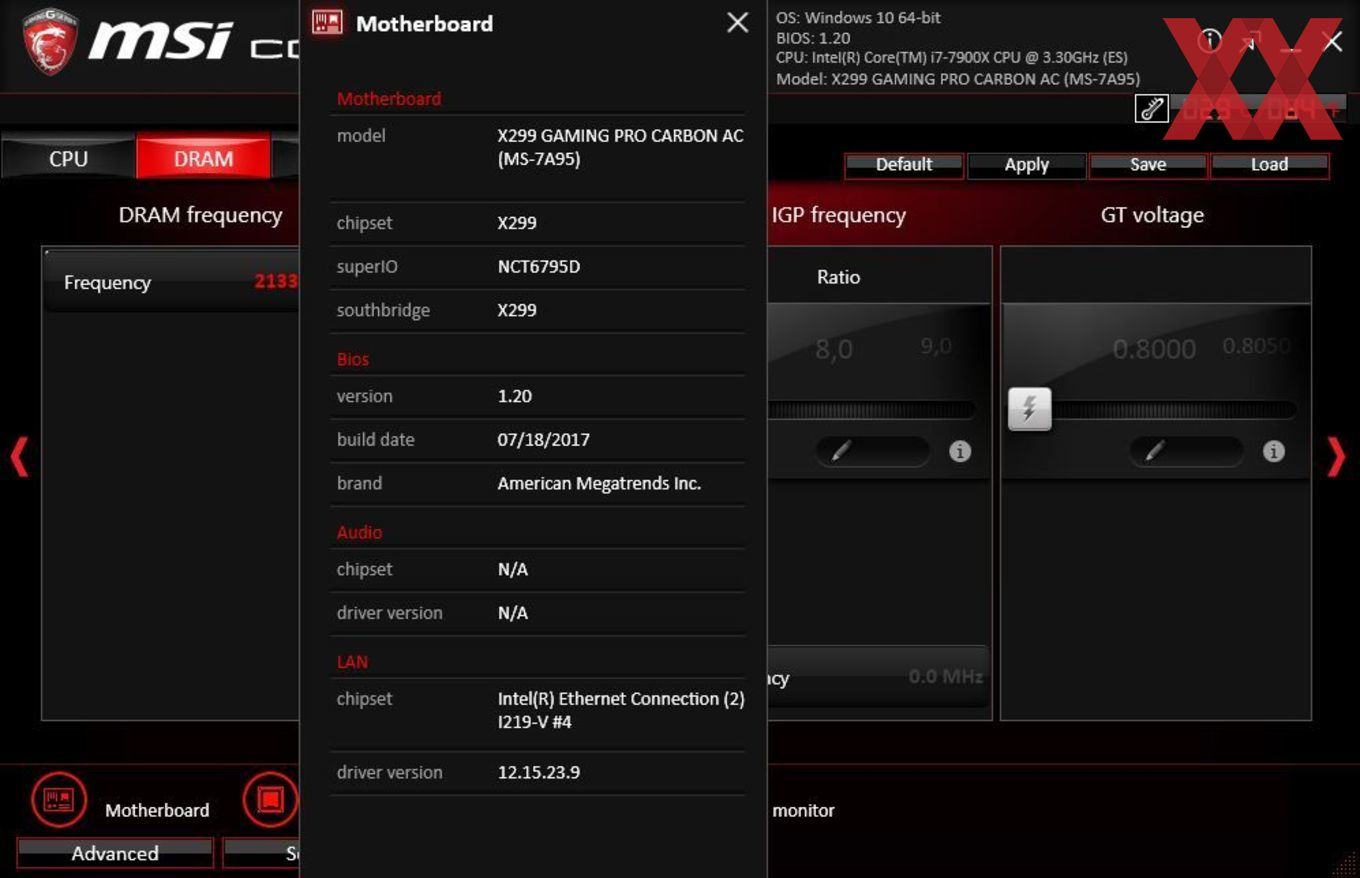Click the 0.0 MHz frequency readout
This screenshot has height=878, width=1360.
(x=945, y=677)
